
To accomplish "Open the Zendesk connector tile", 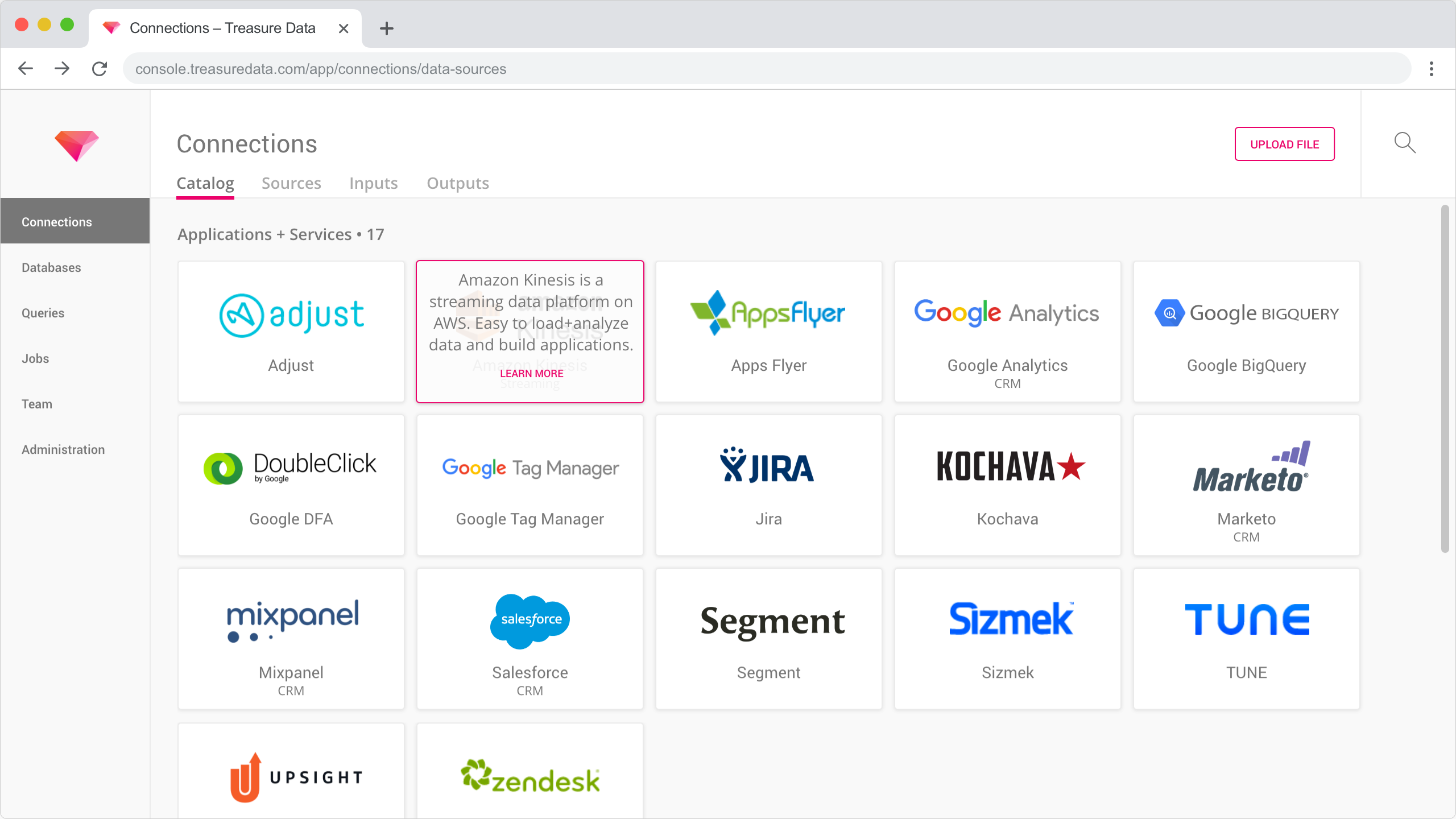I will [x=530, y=776].
